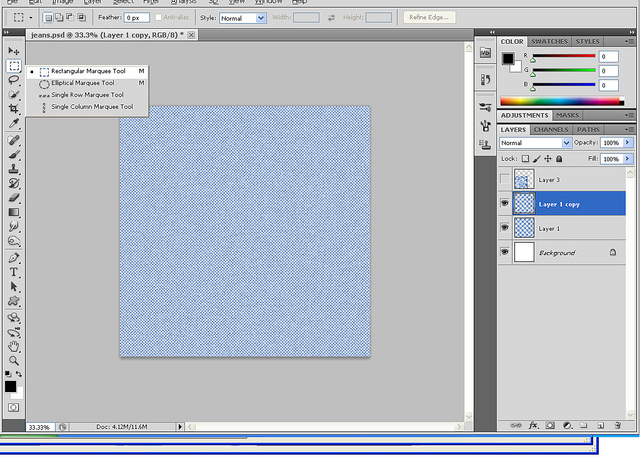Select the Brush tool
Image resolution: width=640 pixels, height=464 pixels.
coord(13,155)
